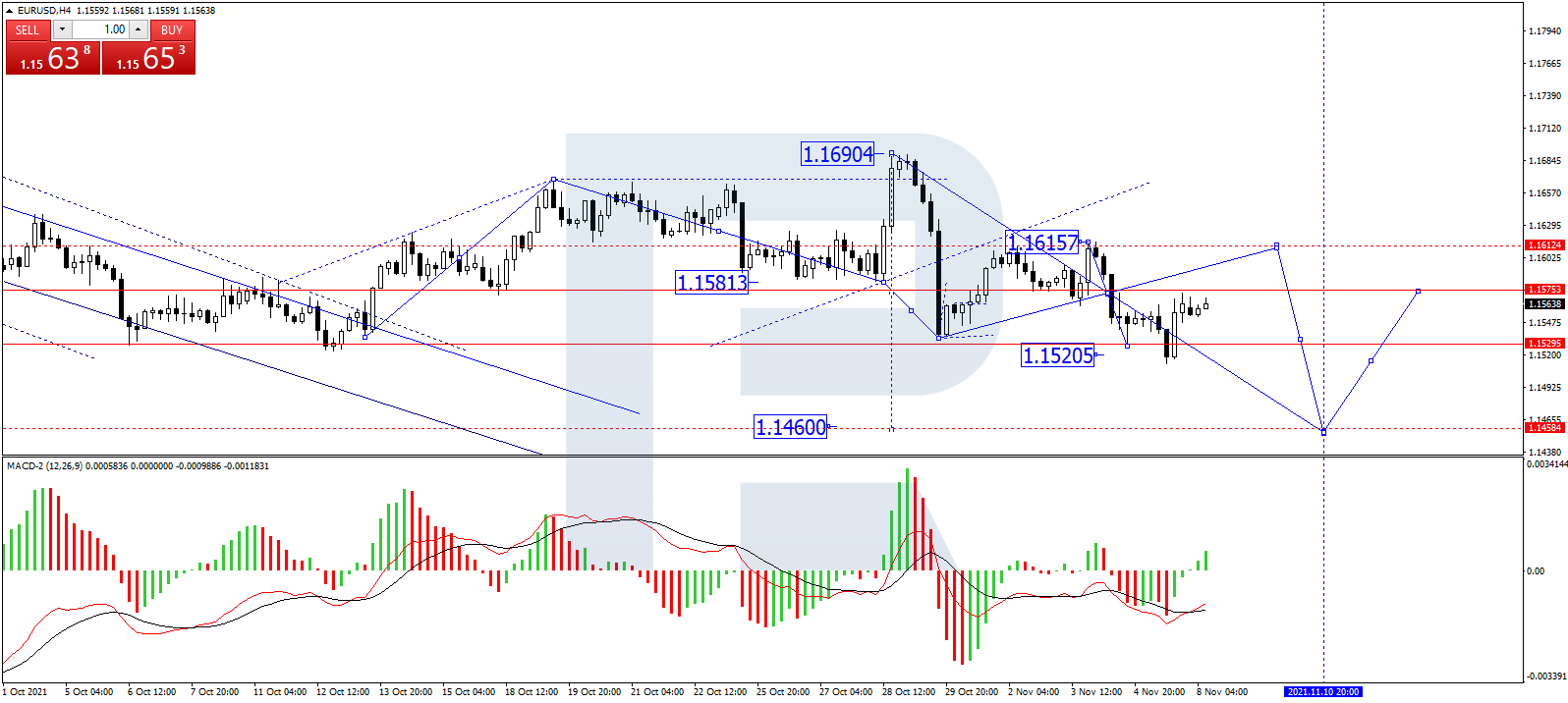Viewport: 1568px width, 703px height.
Task: Click the 1.17940 price scale value
Action: [1545, 31]
